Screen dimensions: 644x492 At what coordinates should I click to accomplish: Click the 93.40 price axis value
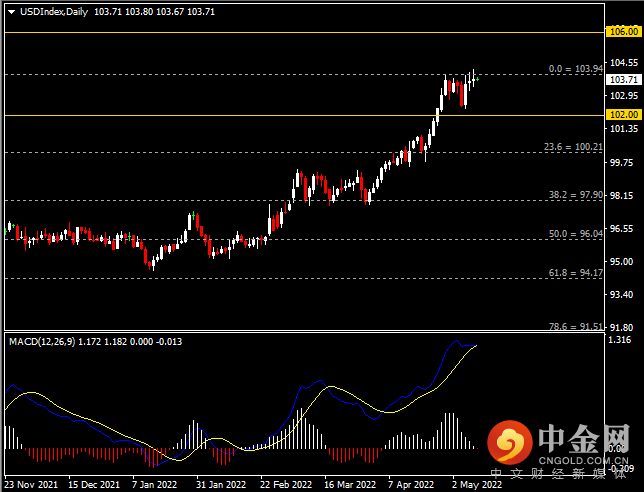click(x=622, y=294)
